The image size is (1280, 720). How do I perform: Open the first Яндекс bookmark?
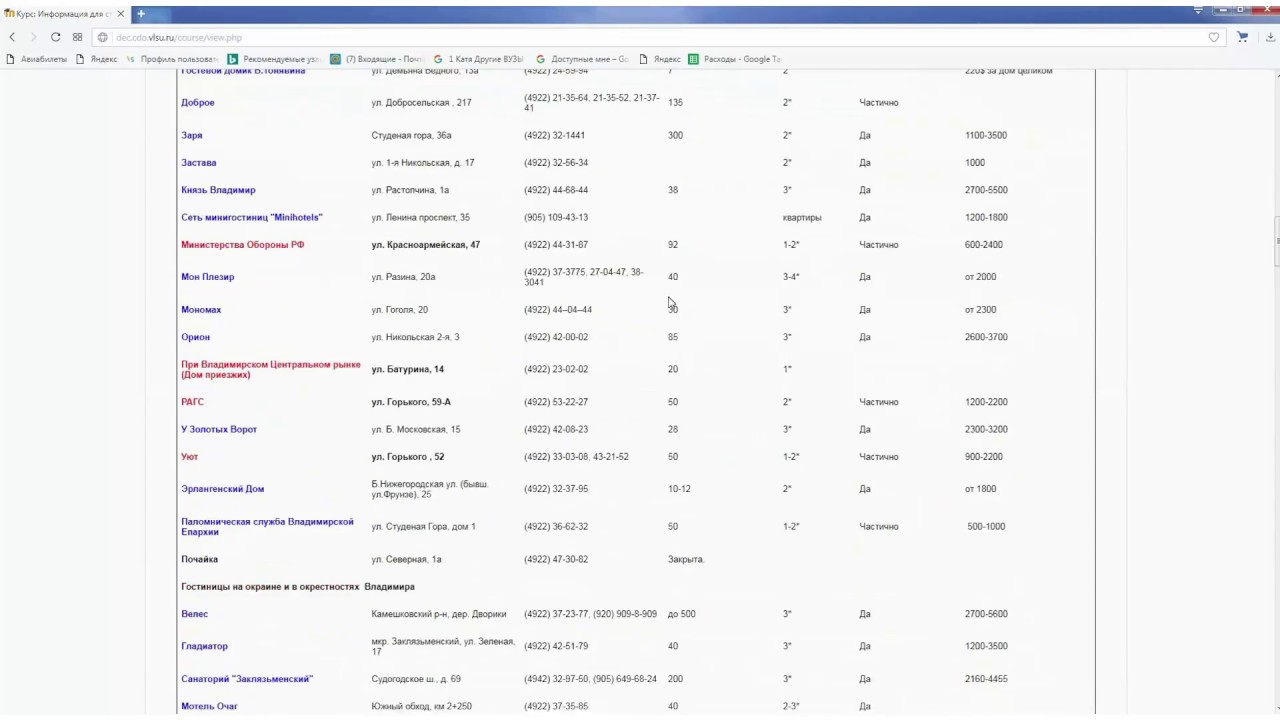[x=97, y=59]
